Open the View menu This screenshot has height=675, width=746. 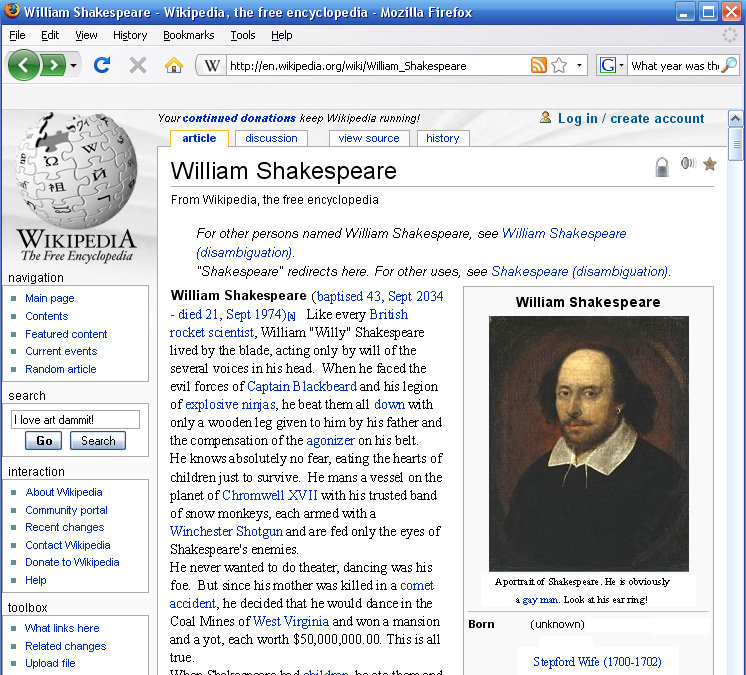tap(86, 35)
